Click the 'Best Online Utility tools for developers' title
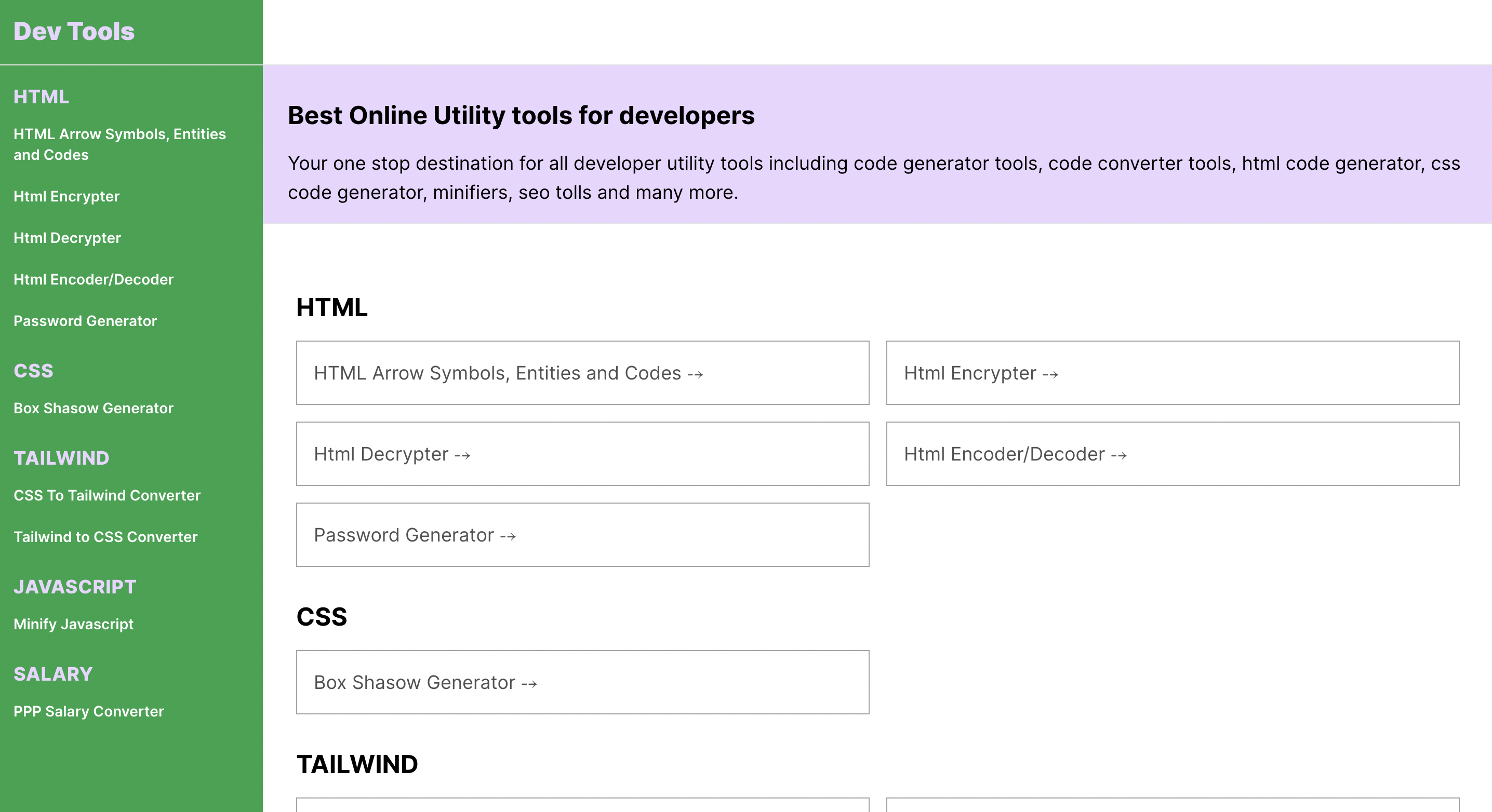The width and height of the screenshot is (1492, 812). [x=521, y=115]
